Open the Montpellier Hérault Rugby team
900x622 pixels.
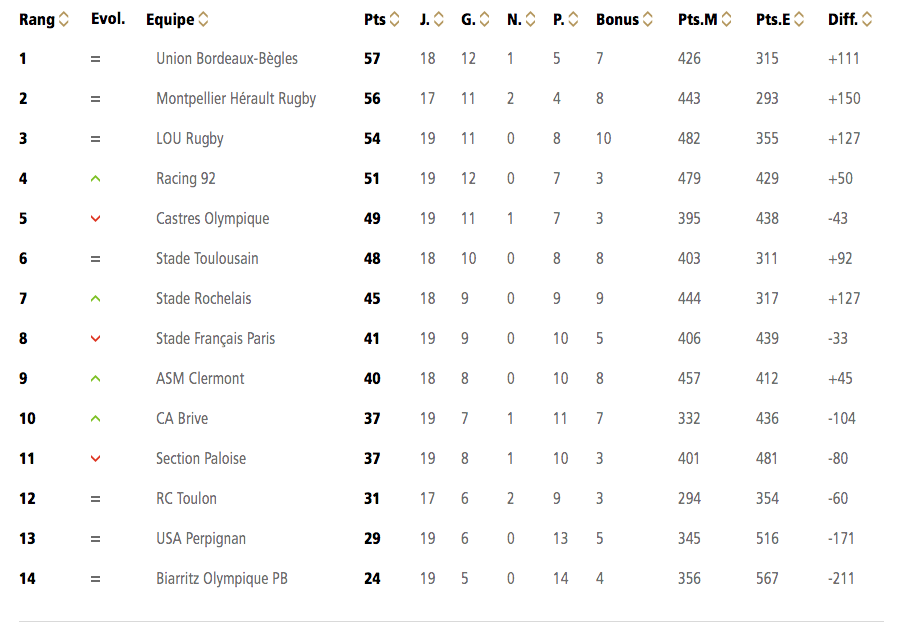point(236,99)
